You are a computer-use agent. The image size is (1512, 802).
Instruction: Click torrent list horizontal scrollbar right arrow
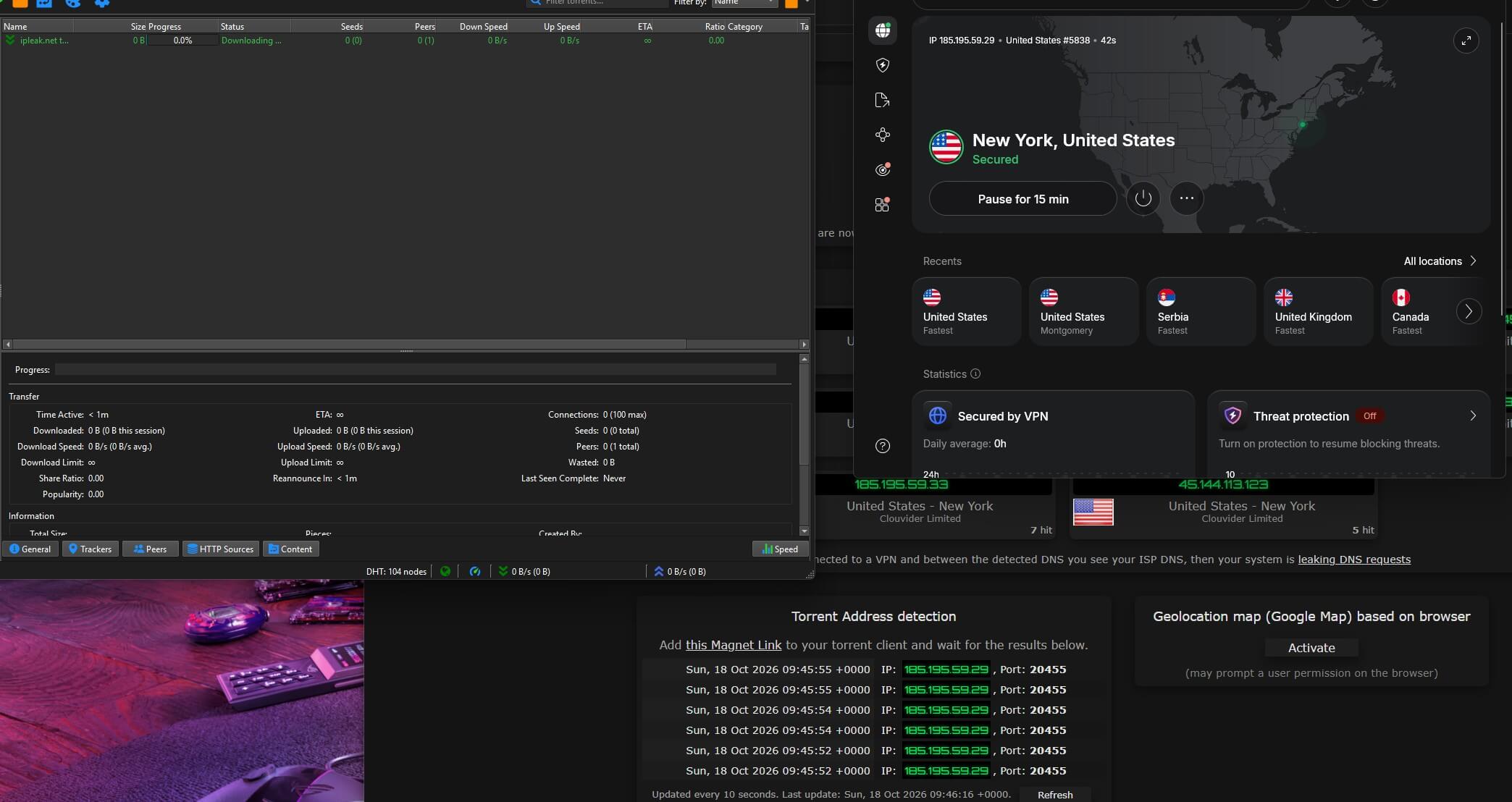coord(804,345)
